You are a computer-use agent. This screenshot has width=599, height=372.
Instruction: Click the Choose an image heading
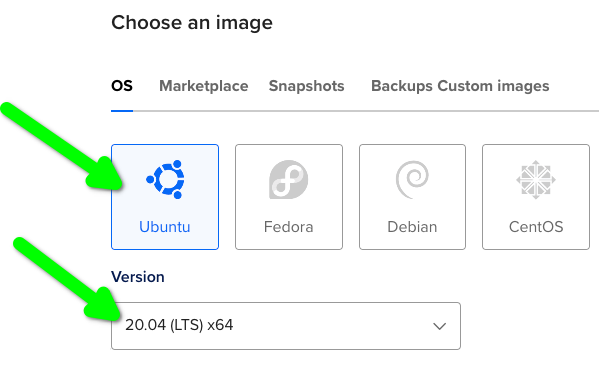pos(192,23)
